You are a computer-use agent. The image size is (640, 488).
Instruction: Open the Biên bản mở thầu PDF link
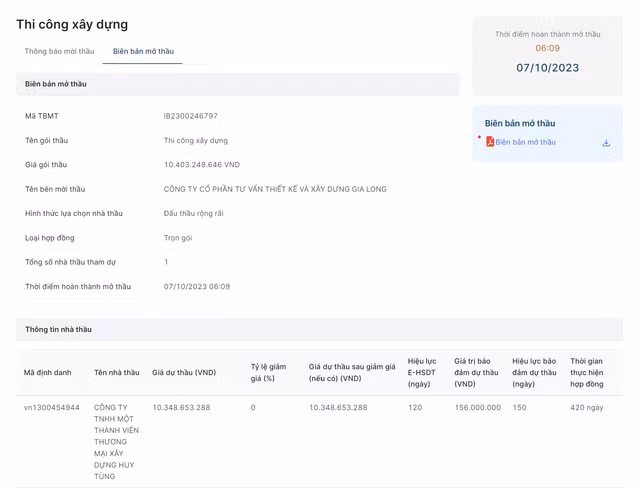pyautogui.click(x=525, y=142)
